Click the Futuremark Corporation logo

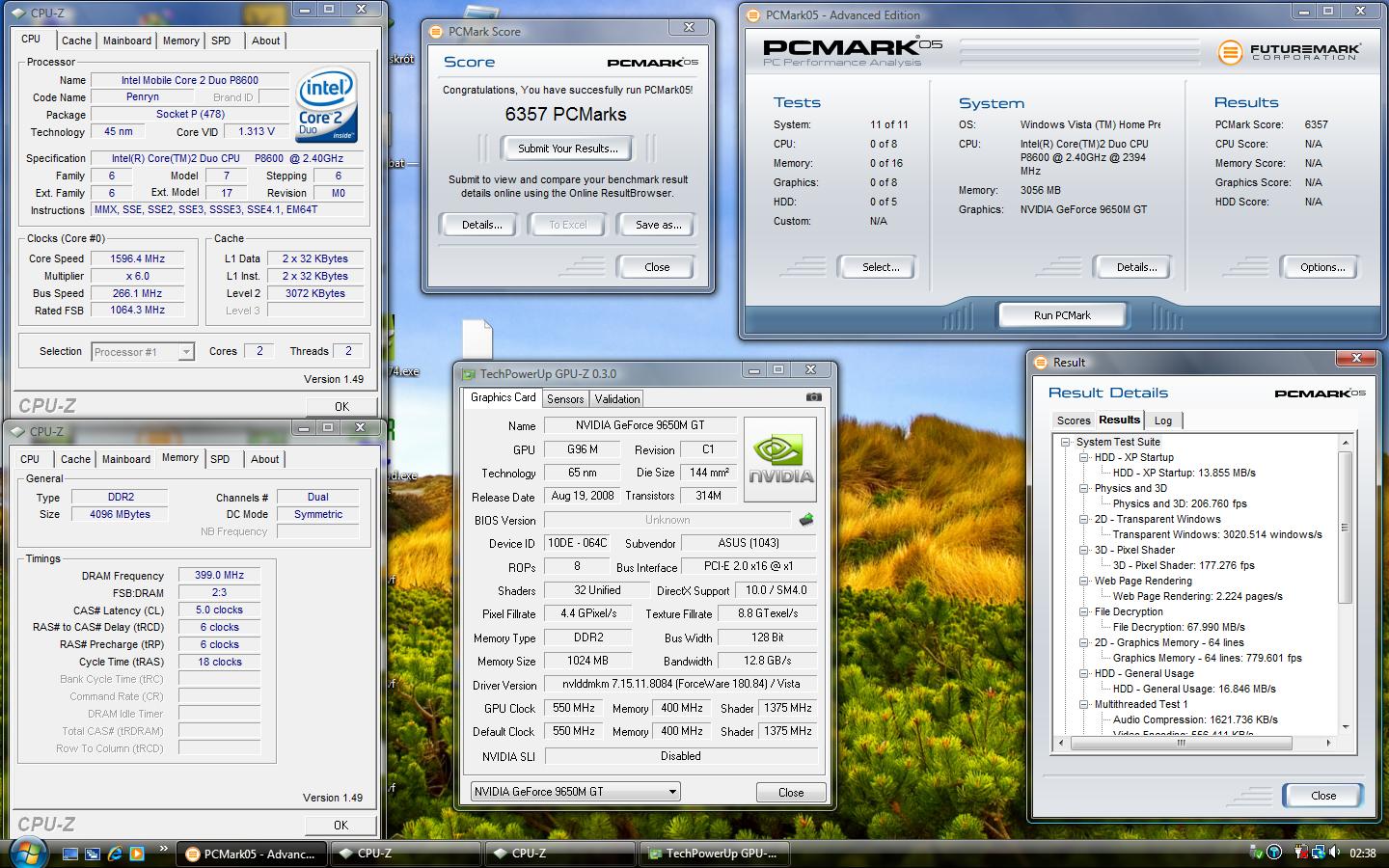1289,51
